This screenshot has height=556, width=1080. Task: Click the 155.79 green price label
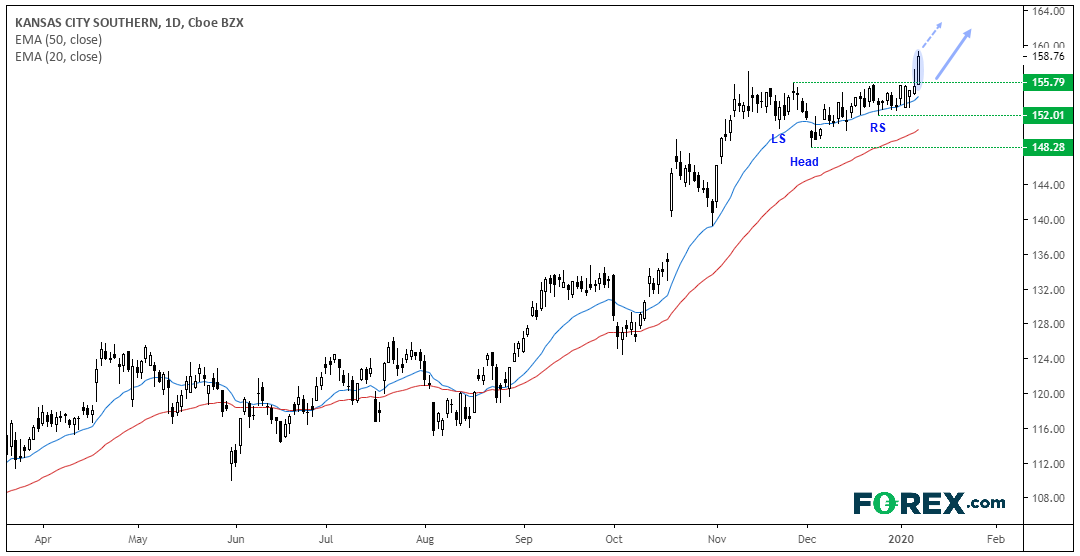tap(1047, 82)
